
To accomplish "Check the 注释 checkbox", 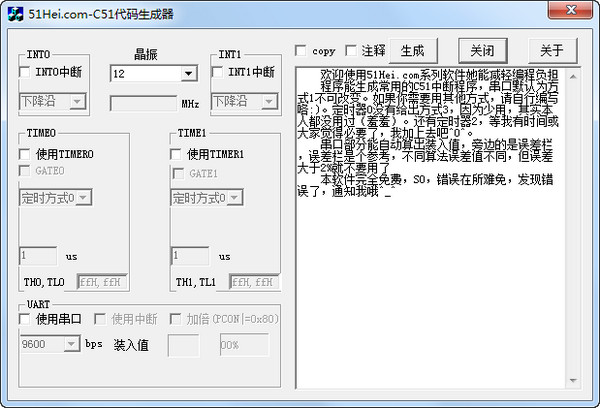I will coord(351,51).
